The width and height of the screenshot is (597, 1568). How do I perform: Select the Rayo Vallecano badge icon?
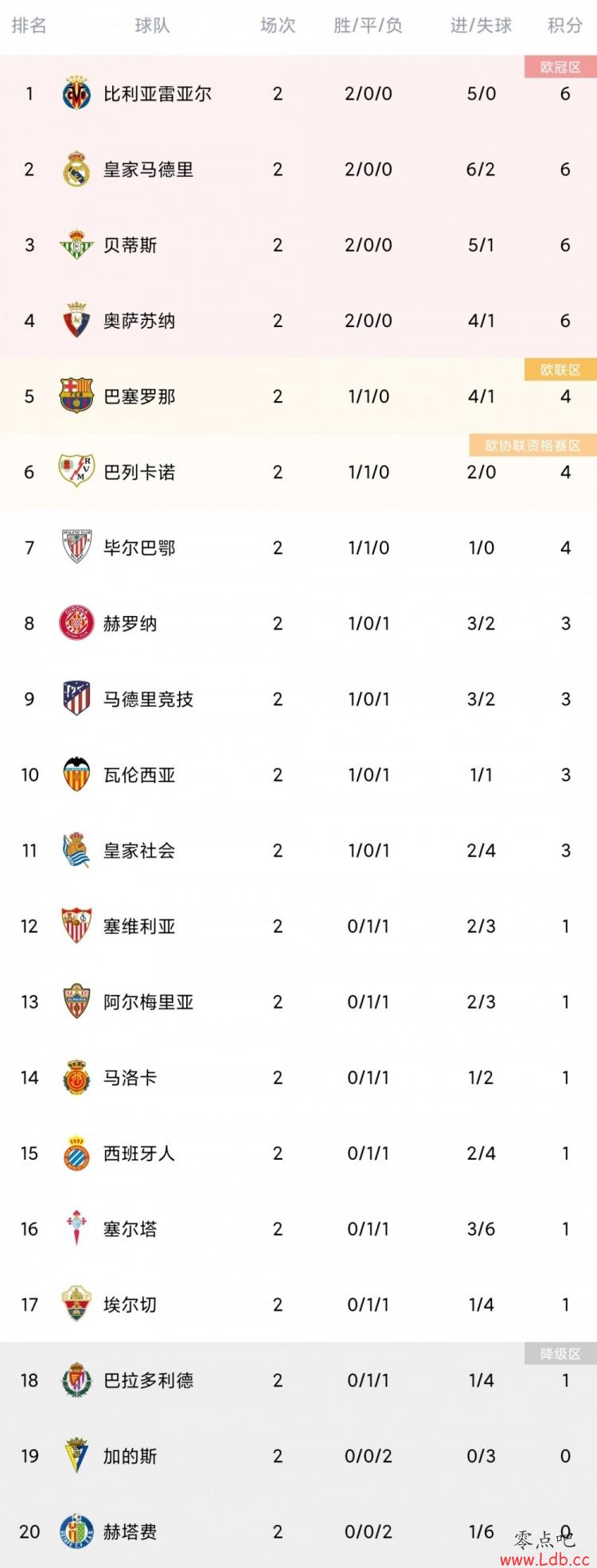point(76,471)
